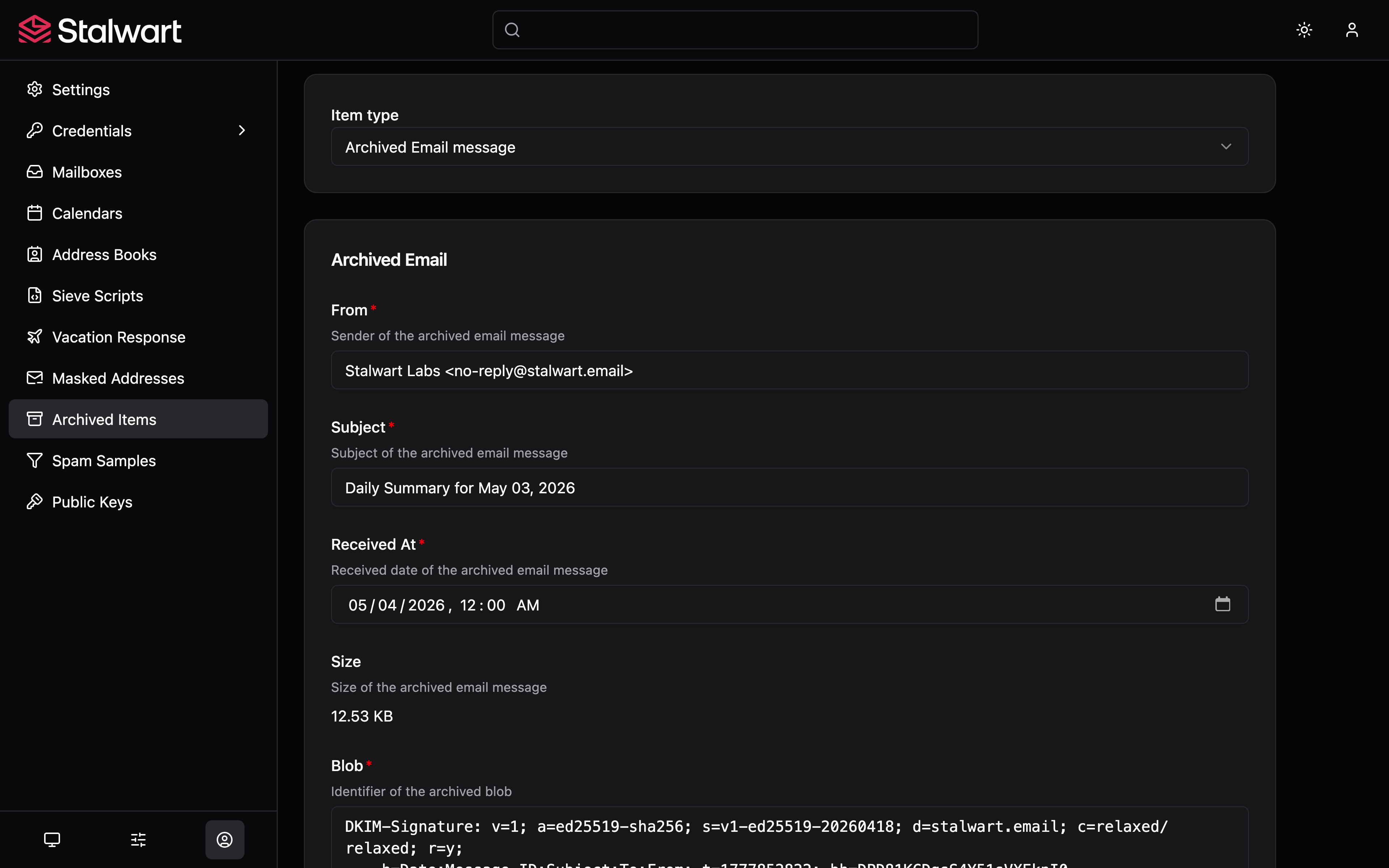Viewport: 1389px width, 868px height.
Task: Click the Sieve Scripts file icon
Action: coord(34,295)
